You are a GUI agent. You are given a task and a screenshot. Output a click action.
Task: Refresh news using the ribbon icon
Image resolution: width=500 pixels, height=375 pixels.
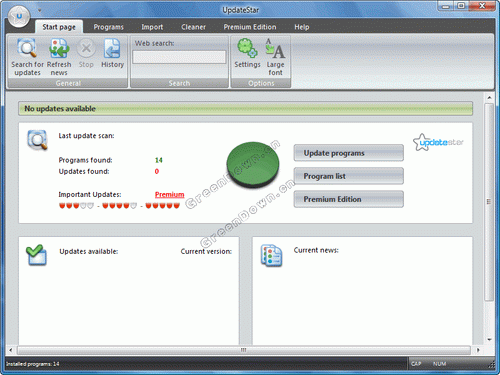pyautogui.click(x=59, y=48)
